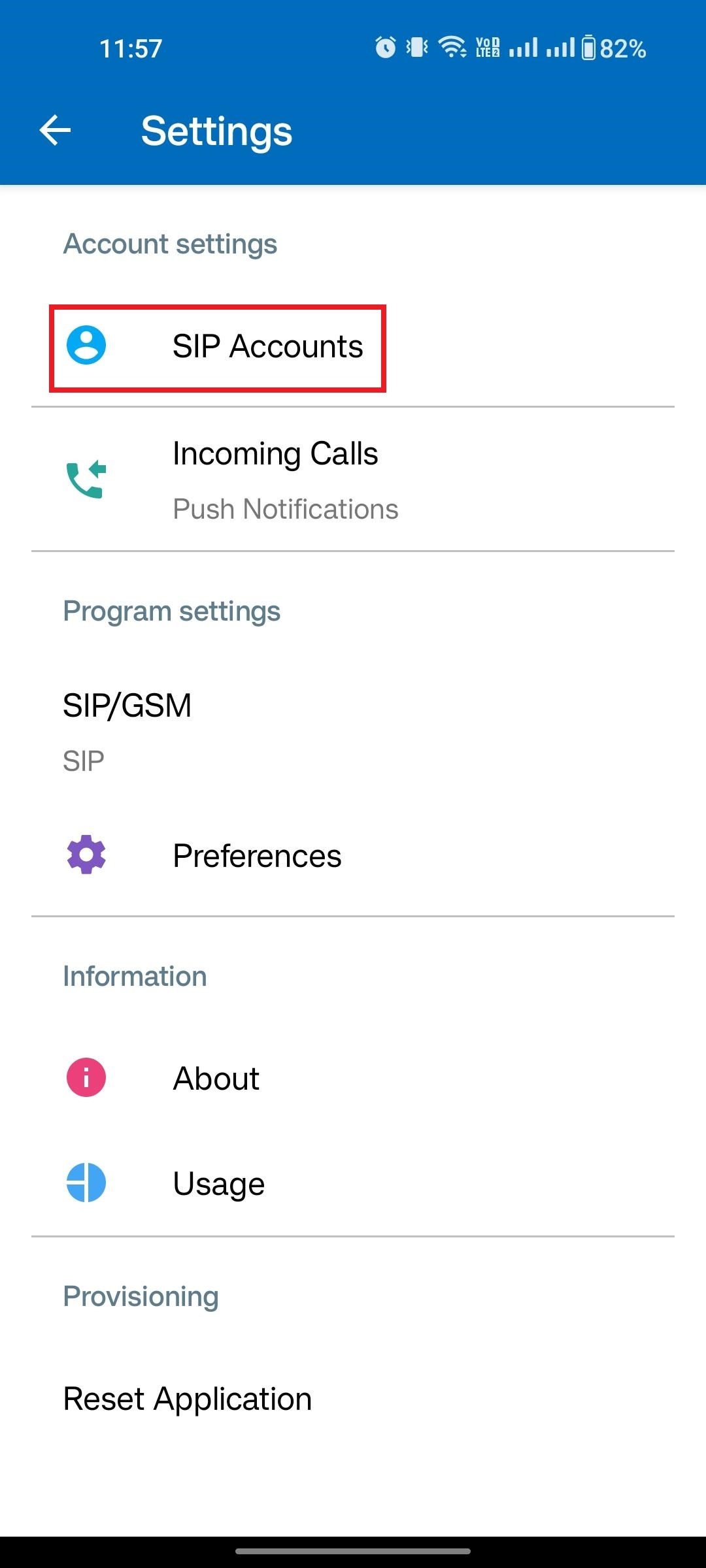Tap the vibrate mode status icon

[417, 48]
